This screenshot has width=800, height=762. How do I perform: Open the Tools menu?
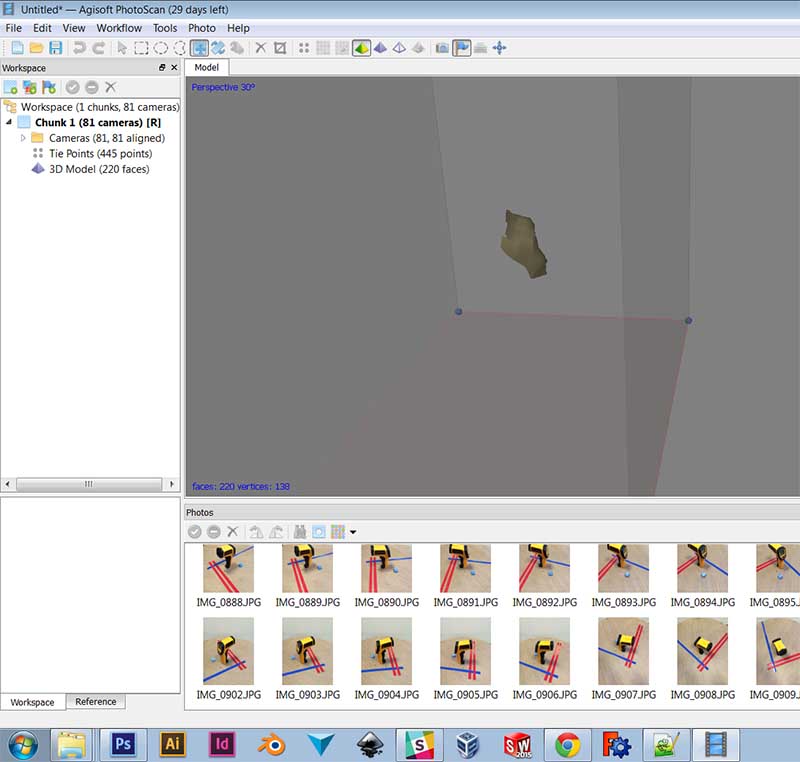(165, 28)
